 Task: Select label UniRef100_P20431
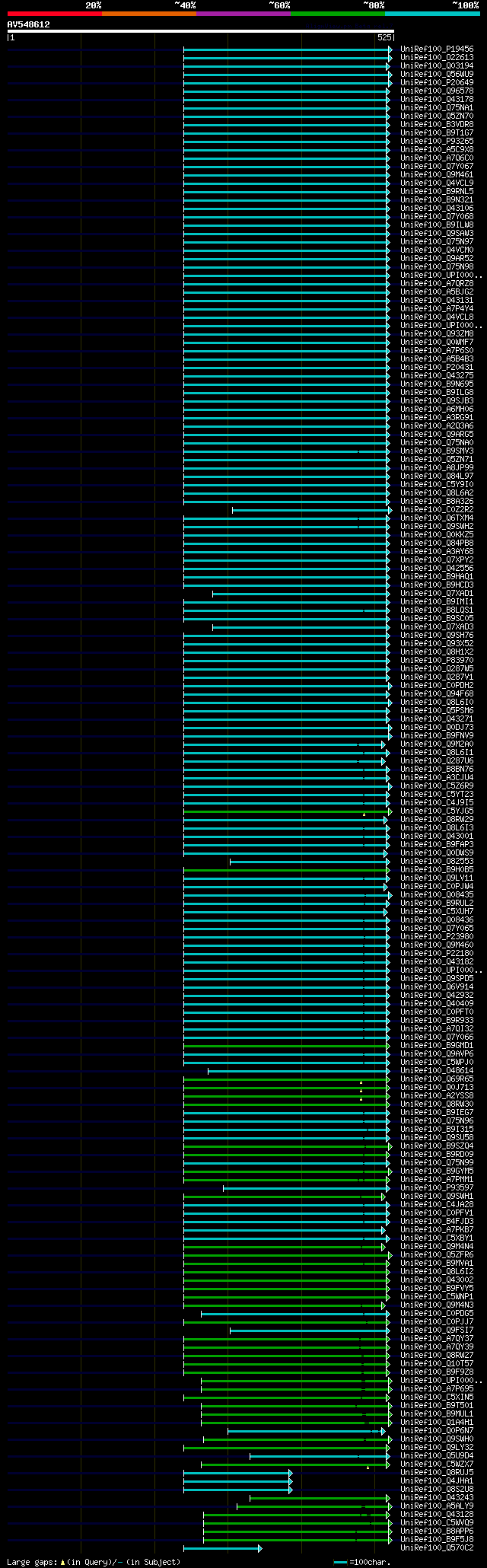pyautogui.click(x=437, y=367)
